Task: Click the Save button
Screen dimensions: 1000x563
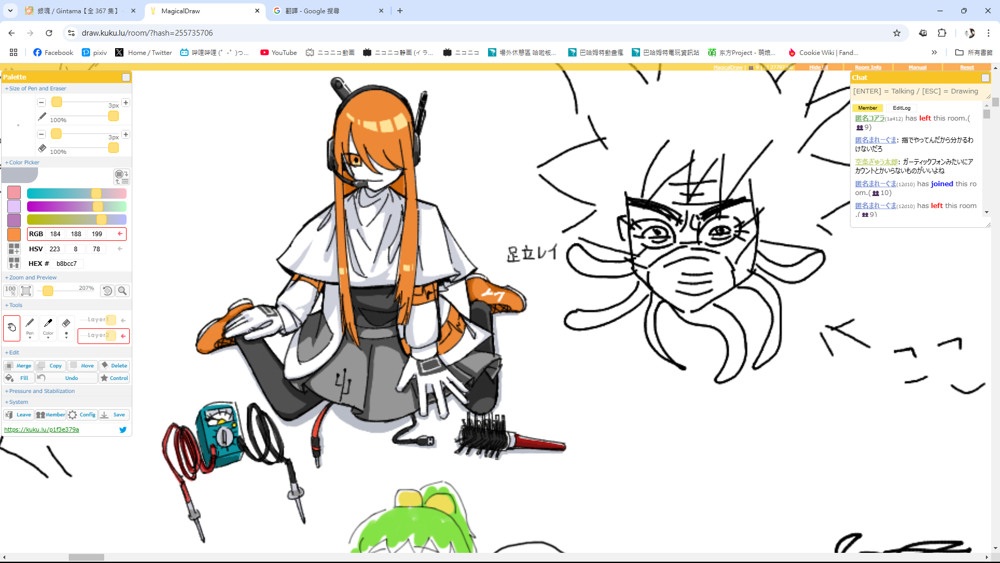Action: (114, 414)
